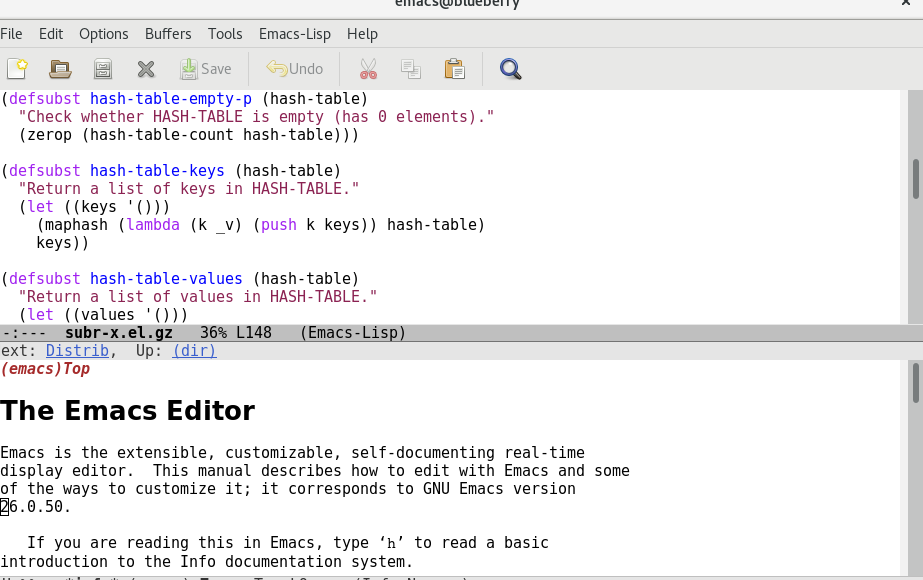
Task: Open the Help menu
Action: 362,34
